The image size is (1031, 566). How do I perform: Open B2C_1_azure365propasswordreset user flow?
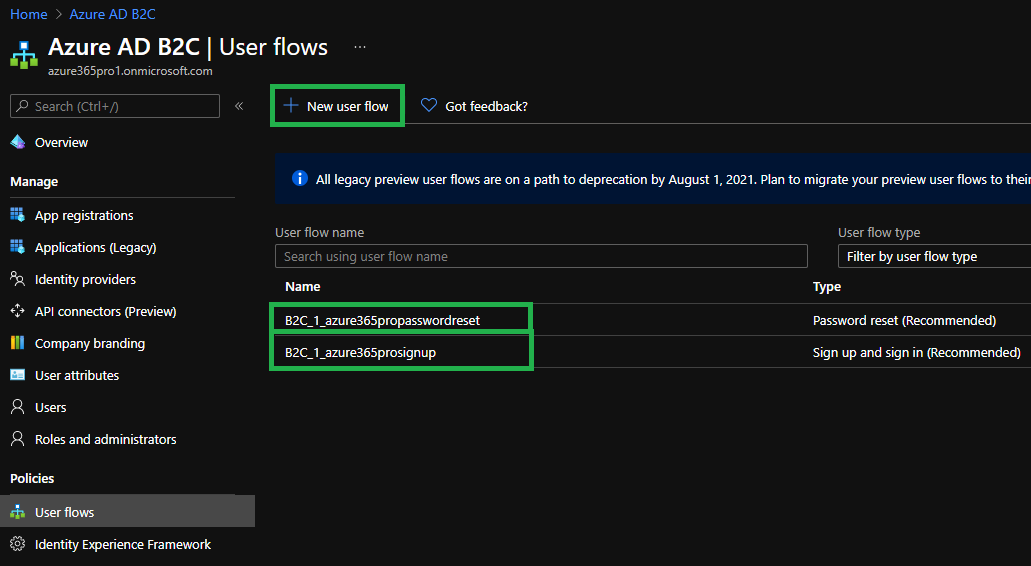point(382,320)
